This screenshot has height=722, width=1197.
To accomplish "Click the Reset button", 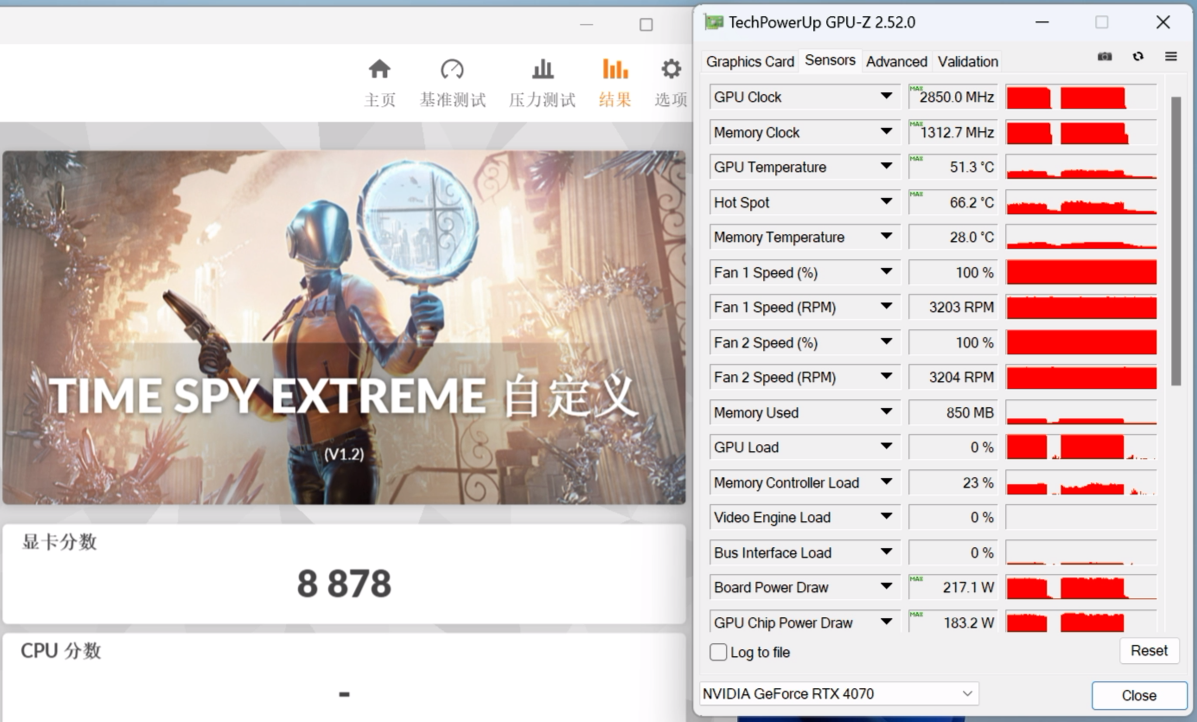I will pyautogui.click(x=1148, y=651).
